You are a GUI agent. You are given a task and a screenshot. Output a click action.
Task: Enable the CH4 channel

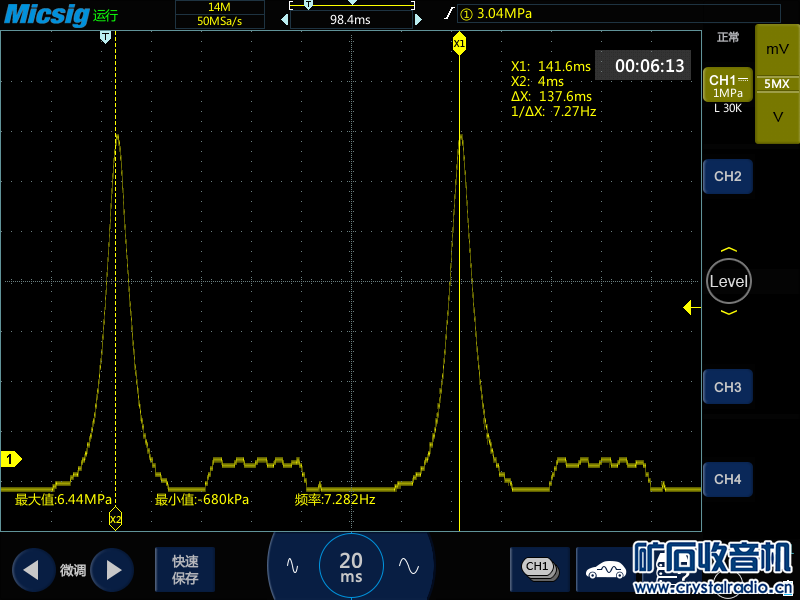[727, 479]
